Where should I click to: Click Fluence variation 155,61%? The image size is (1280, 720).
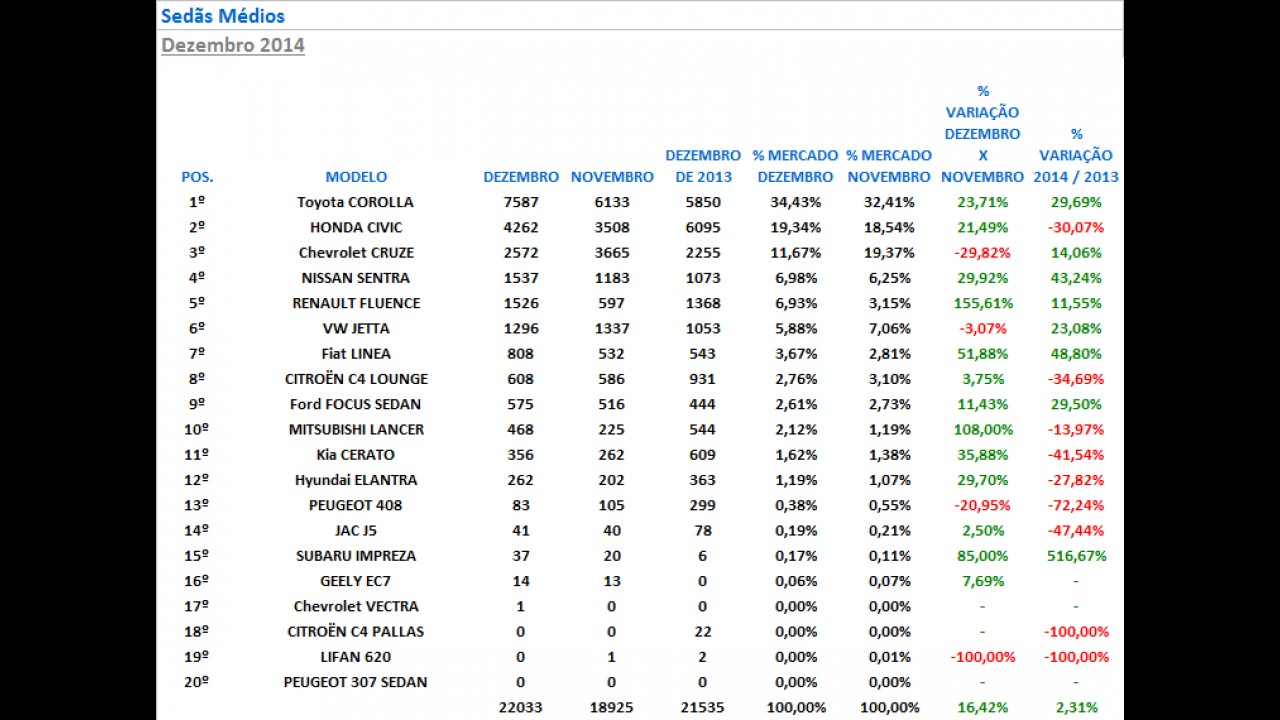tap(983, 303)
